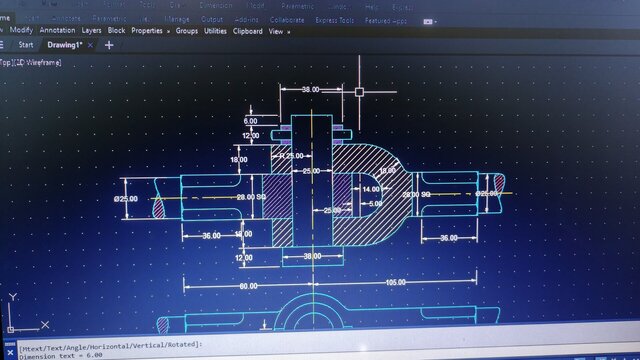
Task: Expand the Annotation ribbon panel
Action: (57, 30)
